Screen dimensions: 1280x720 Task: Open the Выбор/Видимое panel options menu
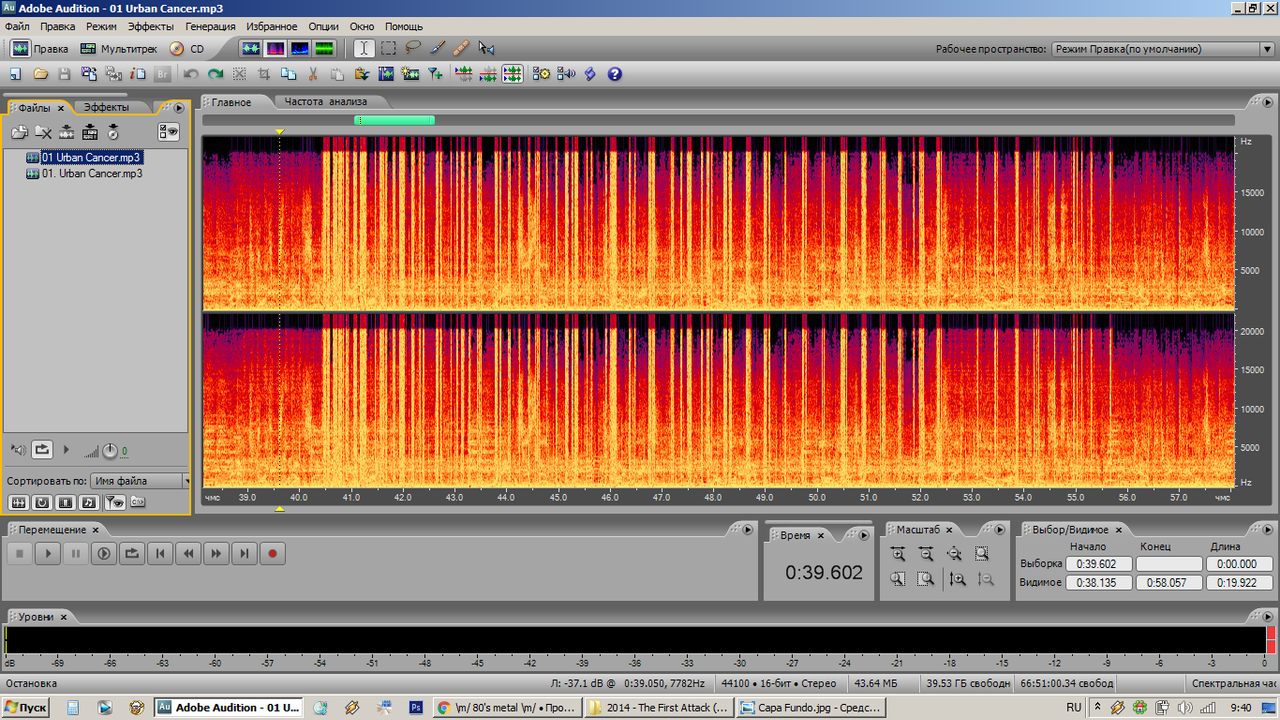(1268, 529)
